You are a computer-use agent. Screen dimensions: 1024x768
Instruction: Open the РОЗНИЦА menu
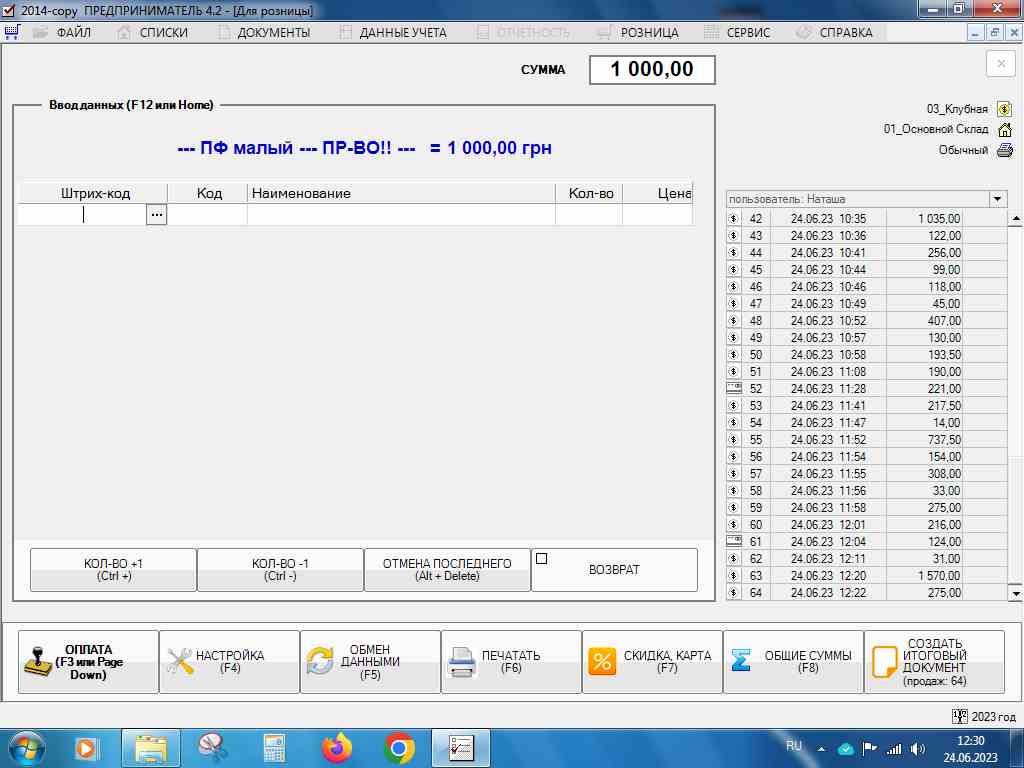(649, 32)
